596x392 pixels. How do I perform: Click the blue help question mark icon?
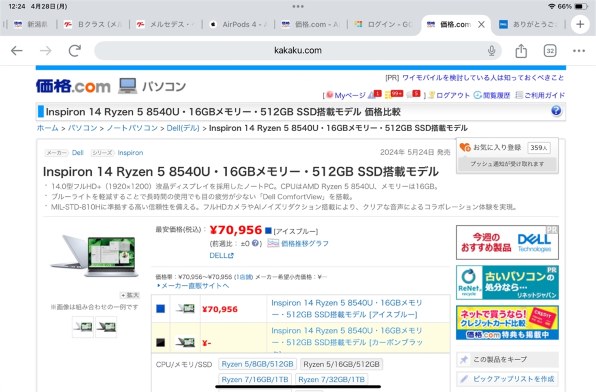556,111
